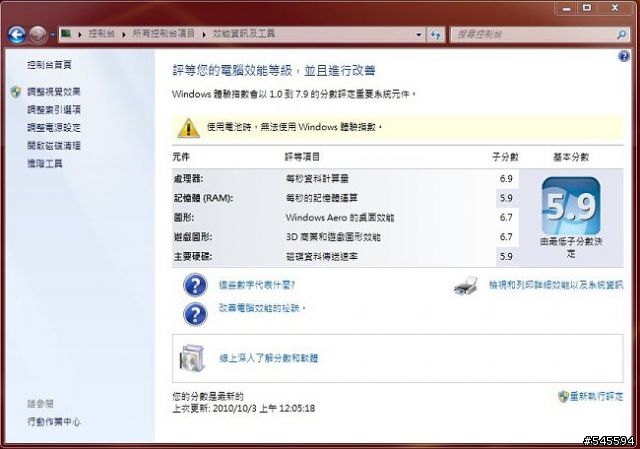Image resolution: width=640 pixels, height=449 pixels.
Task: Click the 記憶體 (RAM) row label
Action: [x=203, y=198]
